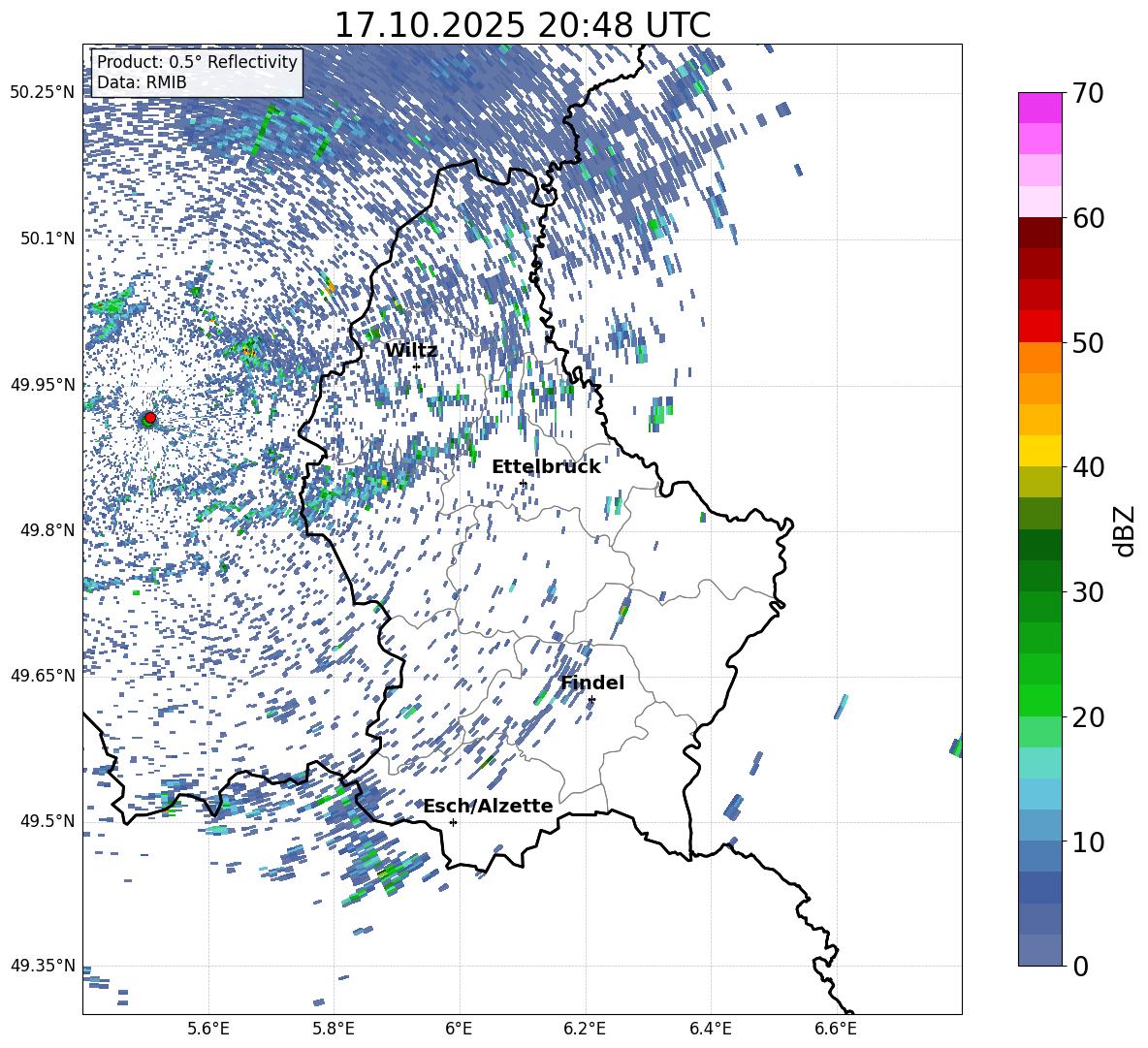
Task: Click the yellow 40 dBZ colorbar segment
Action: pos(1039,451)
